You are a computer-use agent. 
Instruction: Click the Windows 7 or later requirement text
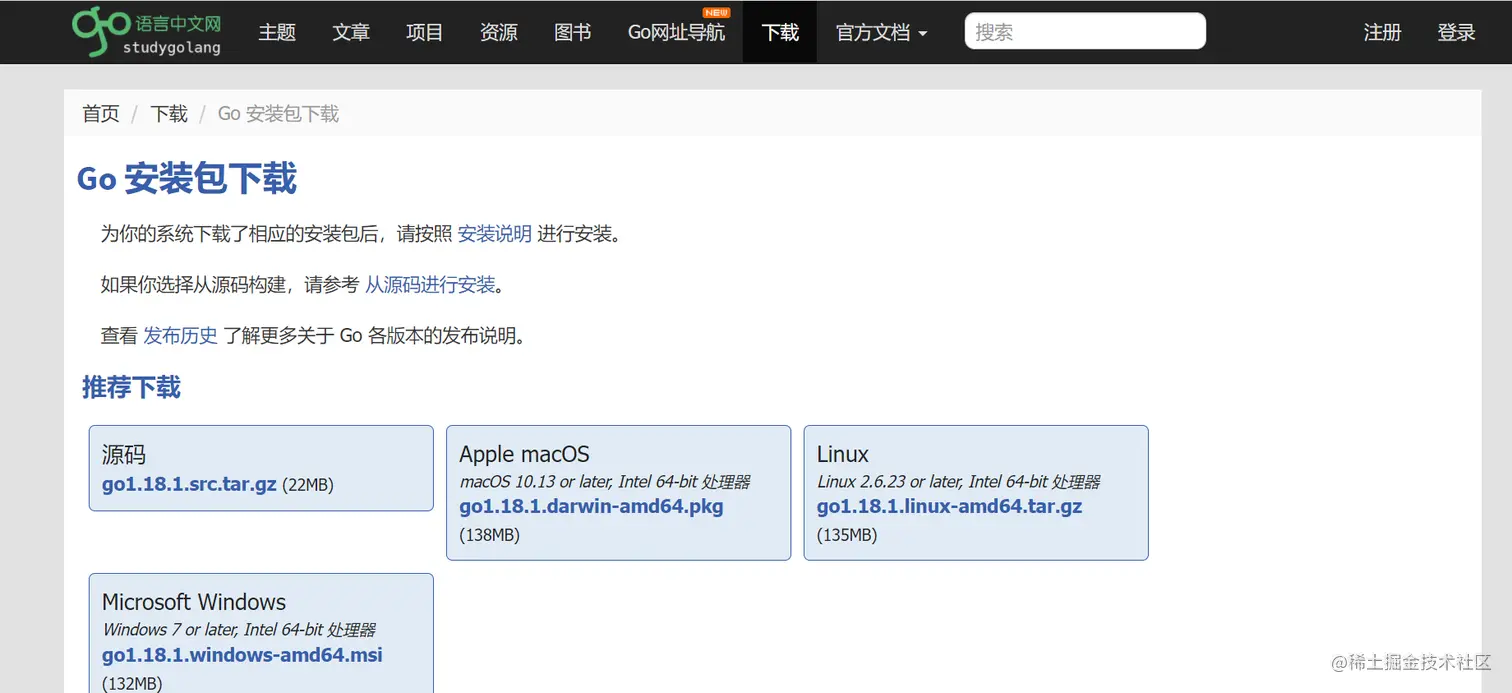click(x=239, y=630)
